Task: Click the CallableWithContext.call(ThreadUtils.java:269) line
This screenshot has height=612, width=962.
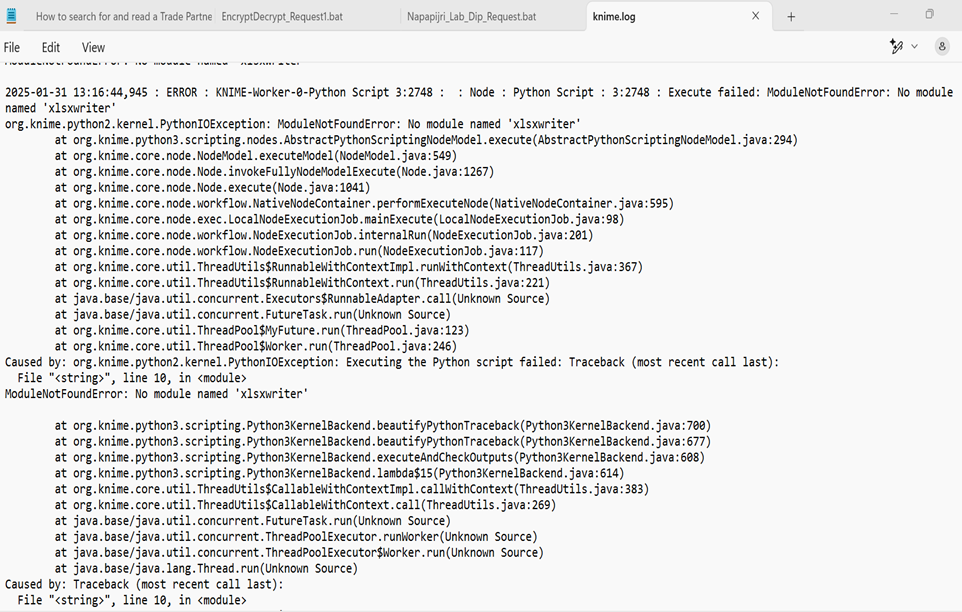Action: pyautogui.click(x=305, y=505)
